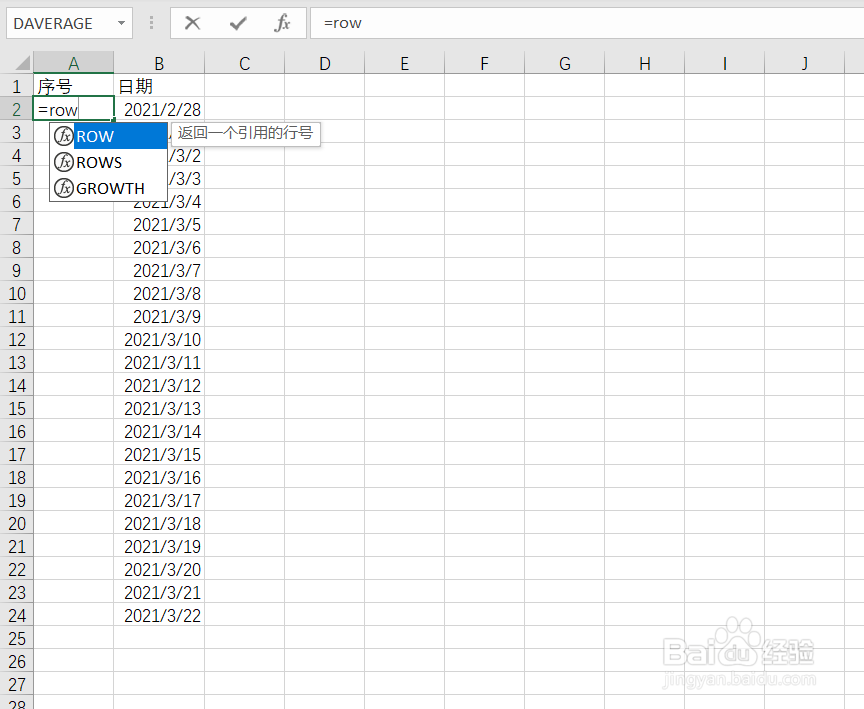Select row 1 header
The height and width of the screenshot is (709, 864).
click(17, 86)
